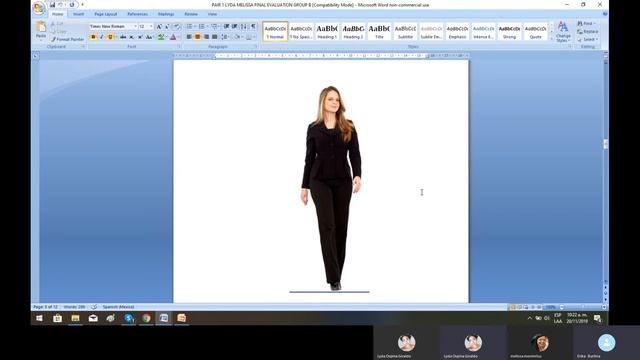Open Change Styles options
Viewport: 640px width, 360px height.
point(563,32)
